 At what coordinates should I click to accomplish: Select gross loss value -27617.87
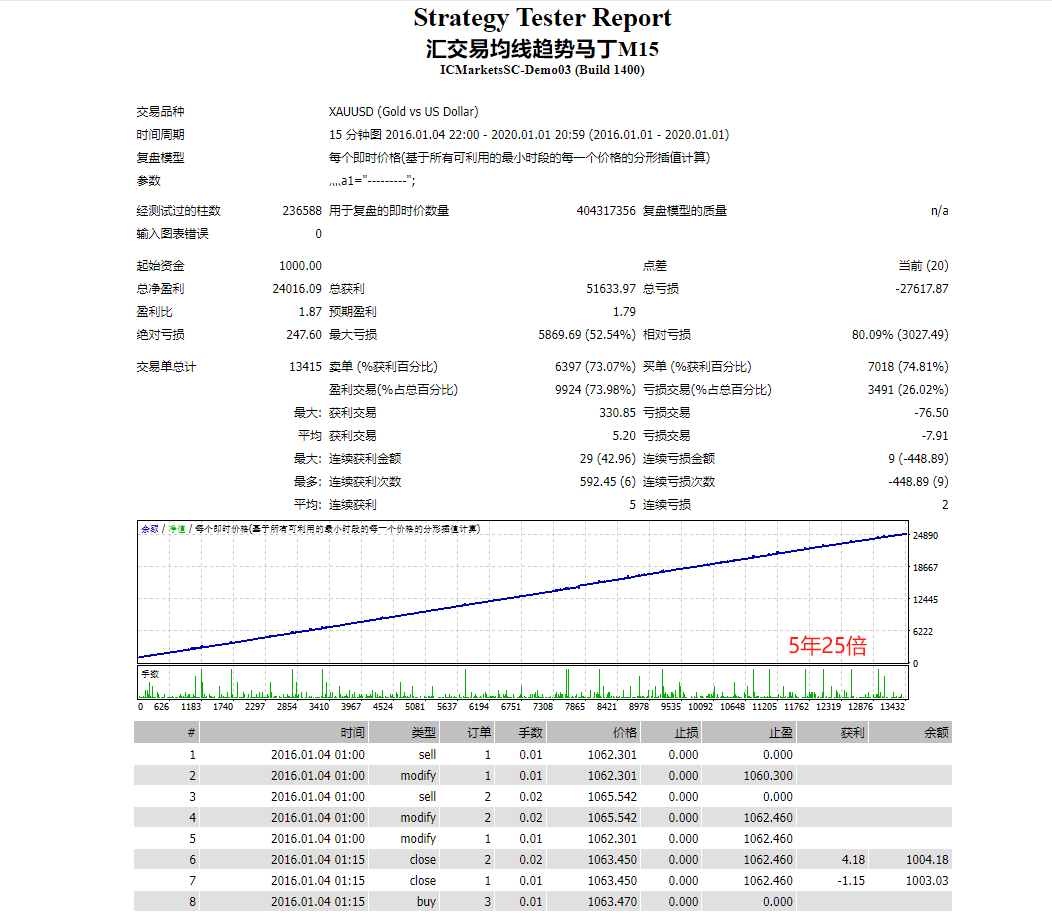click(922, 289)
